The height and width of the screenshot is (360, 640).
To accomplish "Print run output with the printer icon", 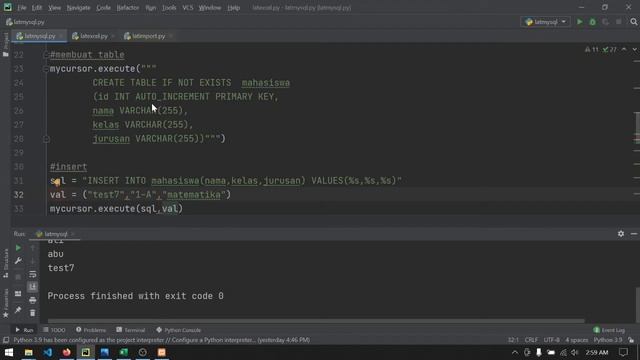I will (x=33, y=300).
